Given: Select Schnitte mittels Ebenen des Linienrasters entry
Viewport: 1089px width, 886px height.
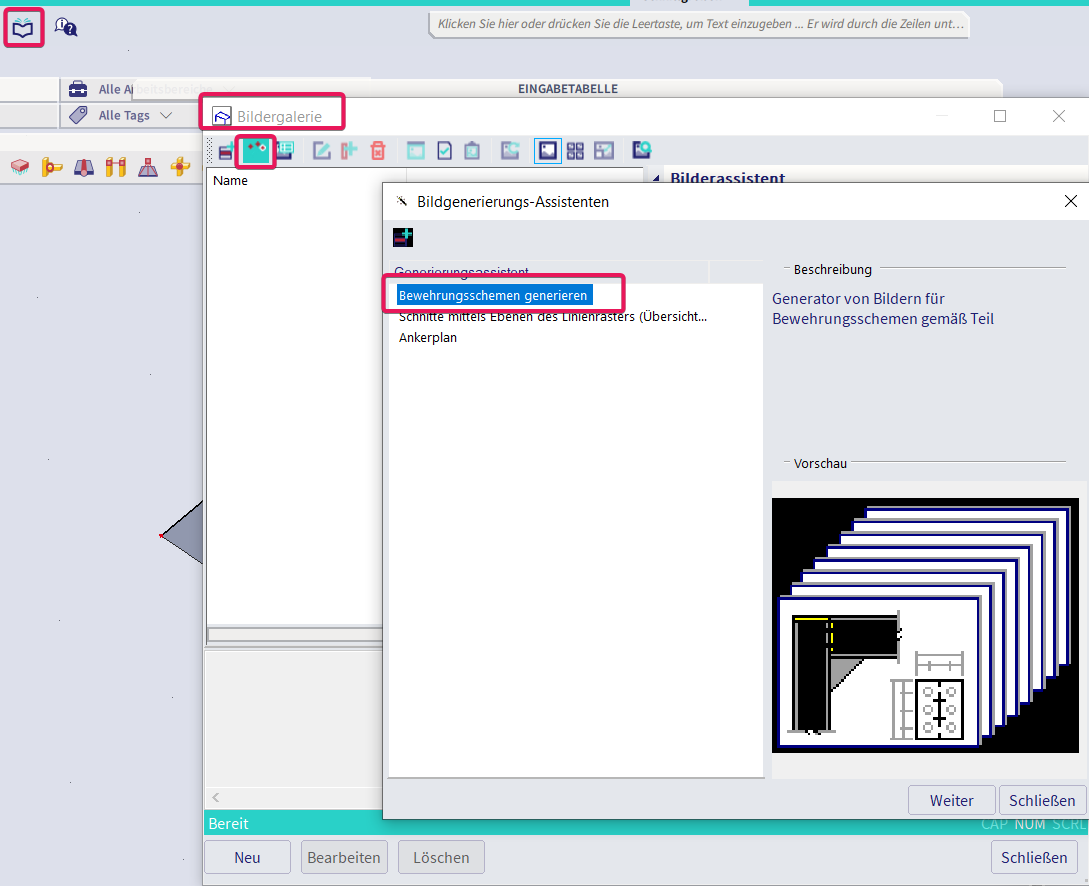Looking at the screenshot, I should pyautogui.click(x=553, y=317).
